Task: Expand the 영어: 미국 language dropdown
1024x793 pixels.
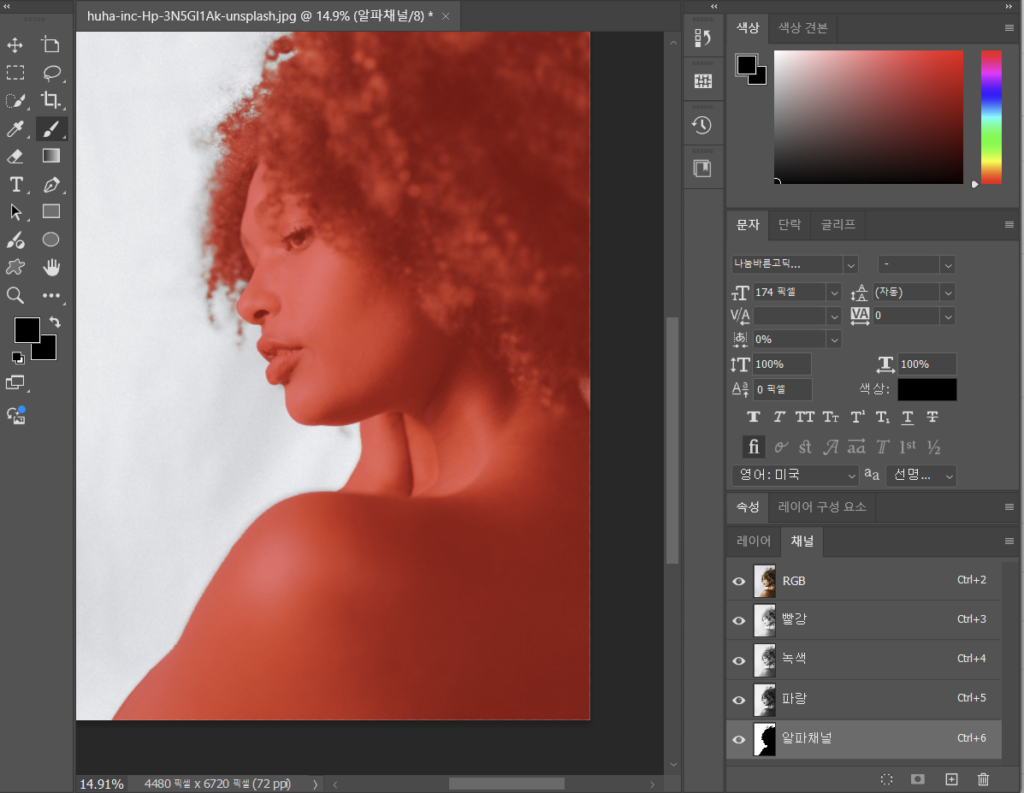Action: coord(852,476)
